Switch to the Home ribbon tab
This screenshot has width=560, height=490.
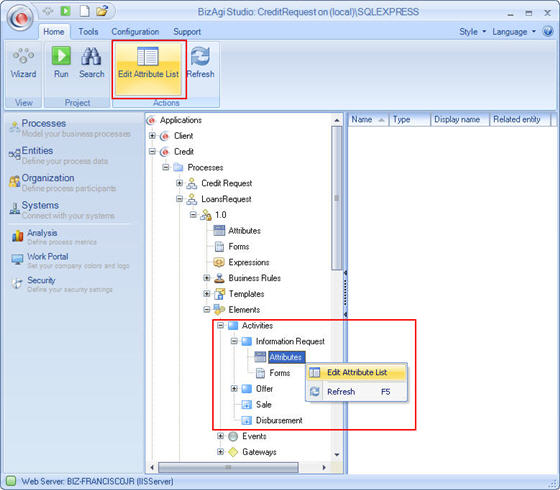54,32
